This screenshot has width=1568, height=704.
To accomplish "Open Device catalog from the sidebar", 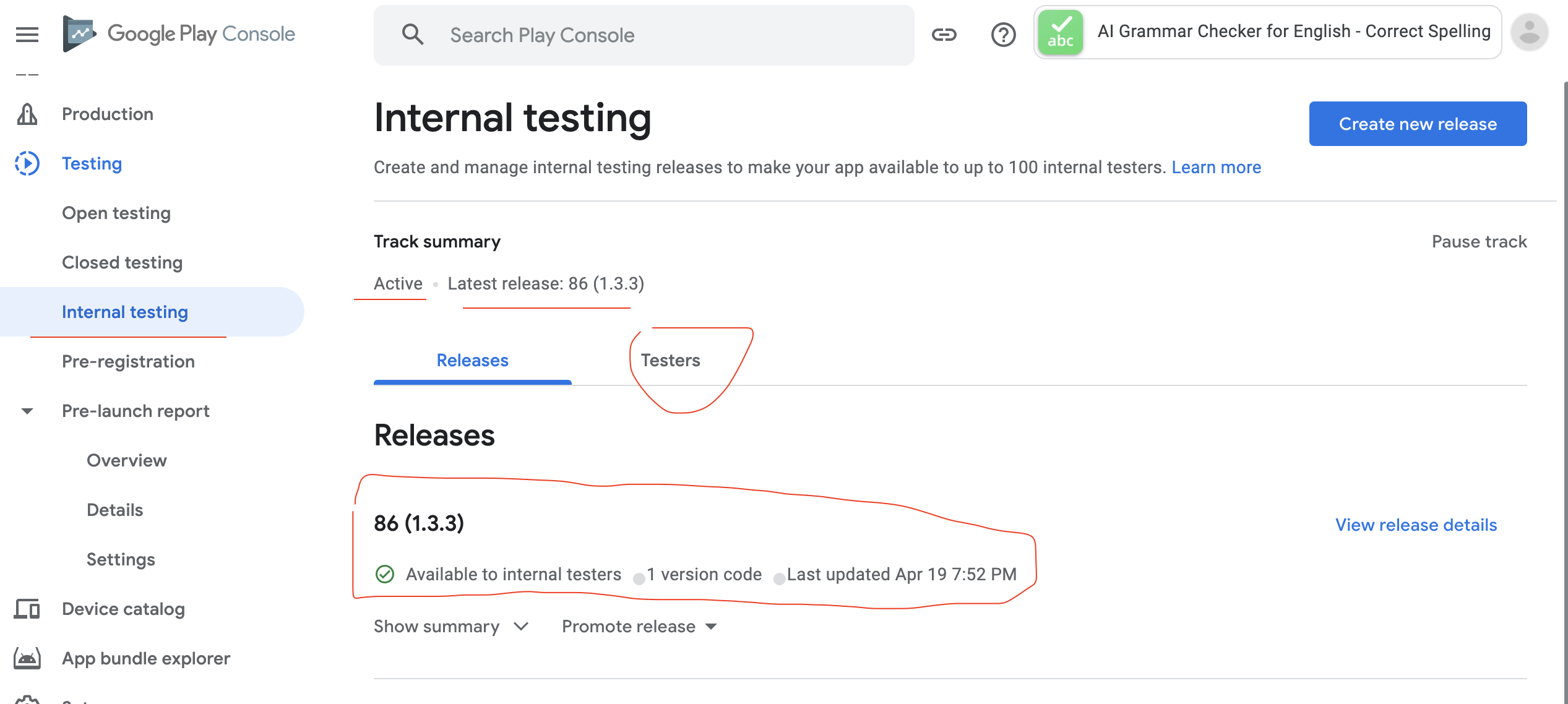I will 123,609.
